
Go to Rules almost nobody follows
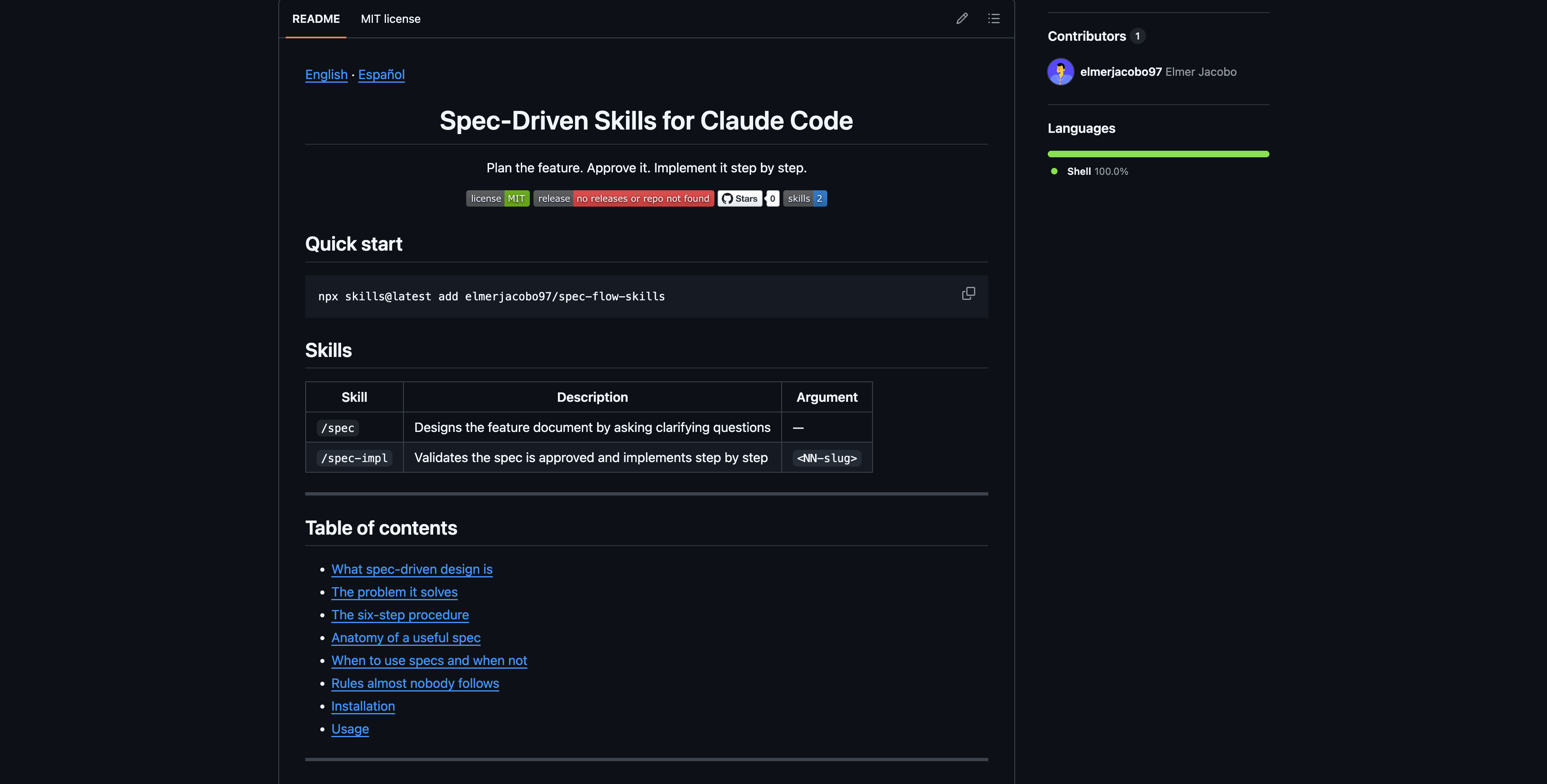tap(415, 683)
